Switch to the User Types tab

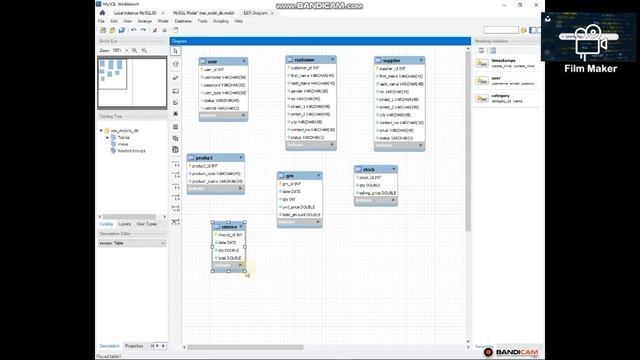pos(147,224)
